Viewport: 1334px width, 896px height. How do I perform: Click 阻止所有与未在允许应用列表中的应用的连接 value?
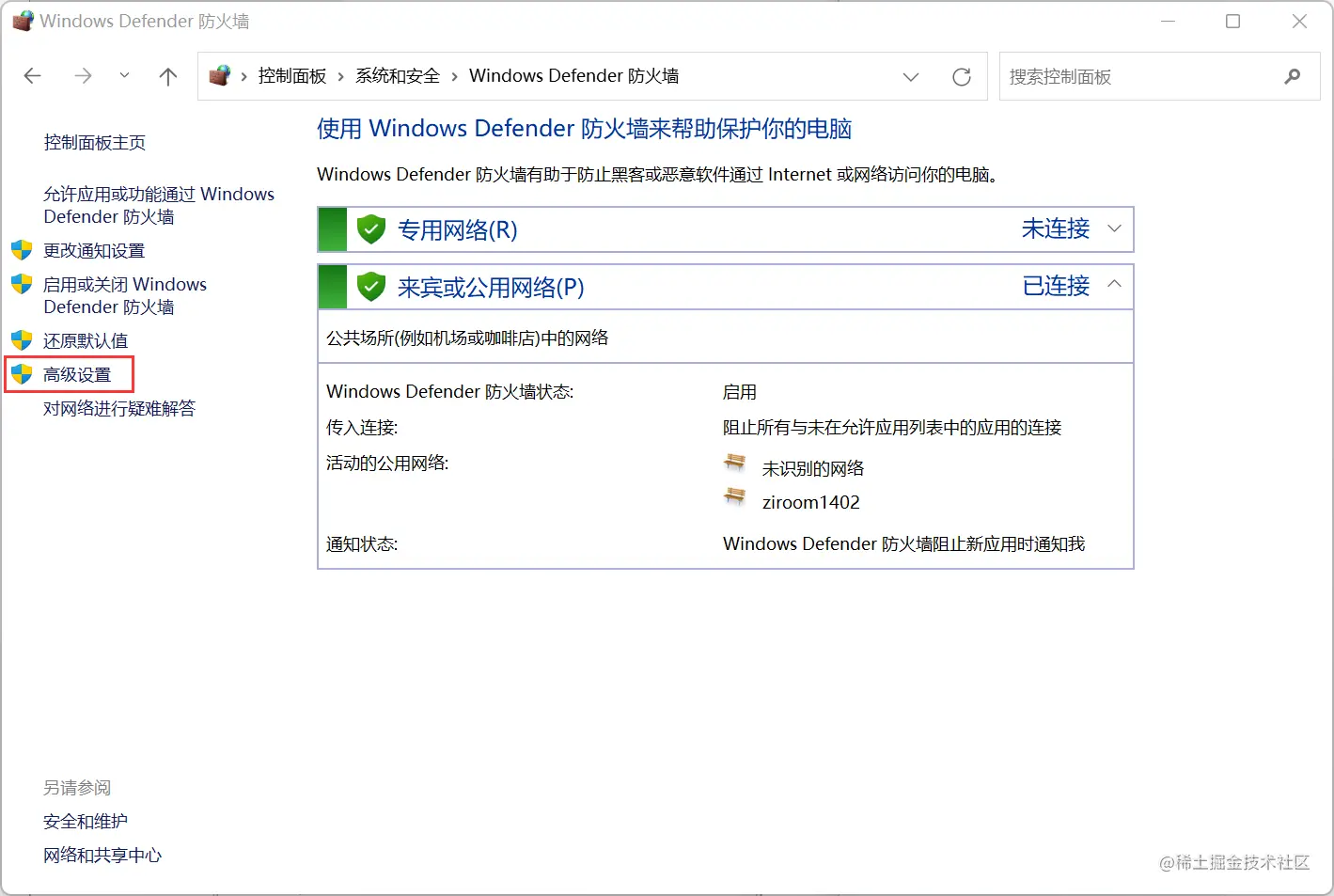[x=892, y=428]
